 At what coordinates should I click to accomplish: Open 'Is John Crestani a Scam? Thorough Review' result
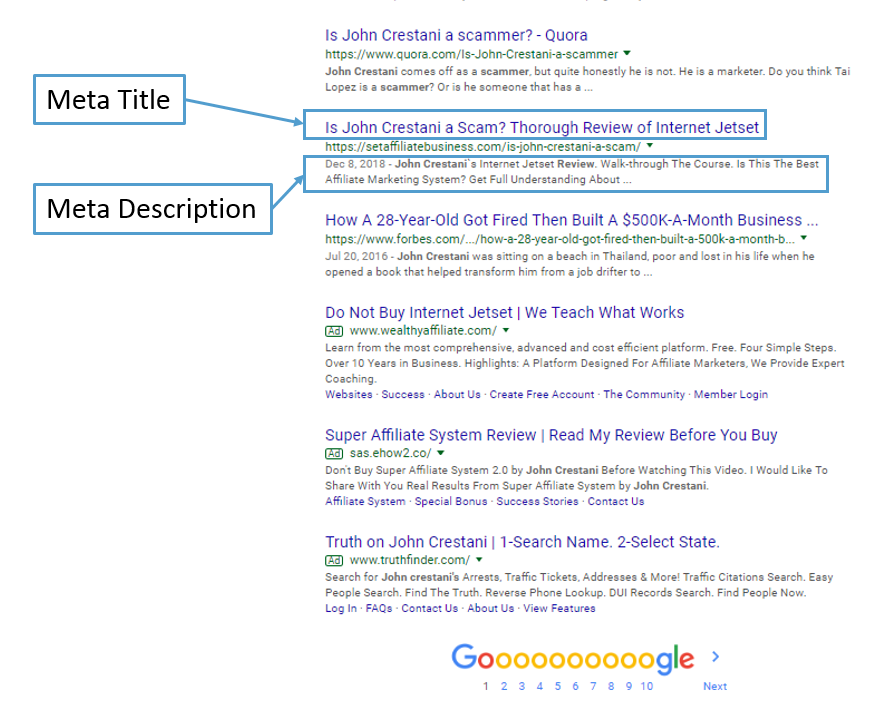coord(542,127)
